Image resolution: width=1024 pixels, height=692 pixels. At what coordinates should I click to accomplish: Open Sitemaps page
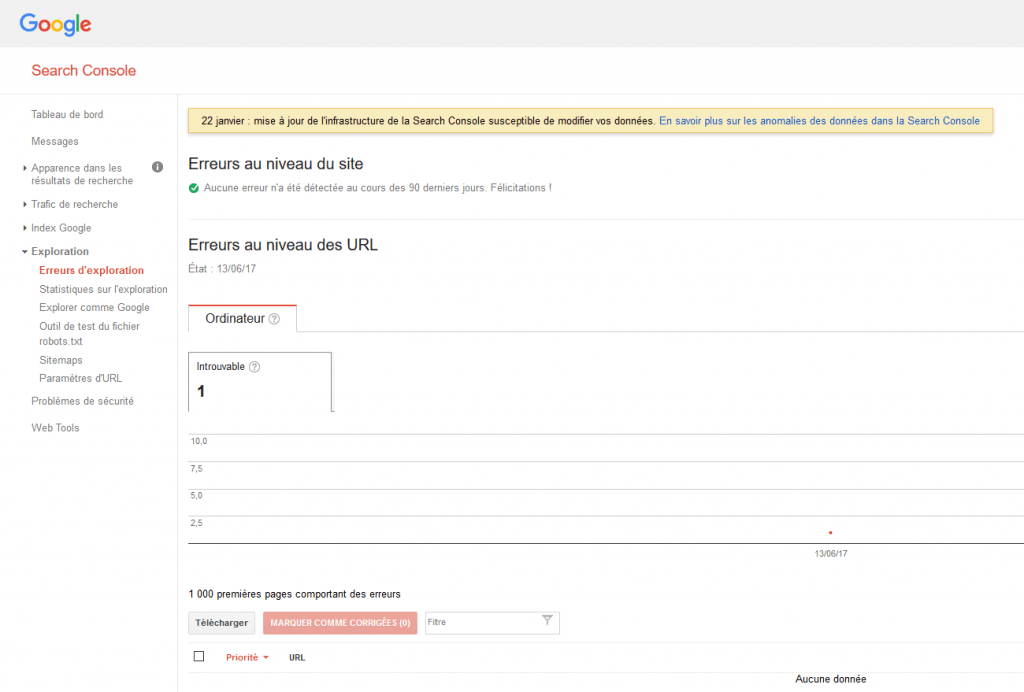click(61, 360)
